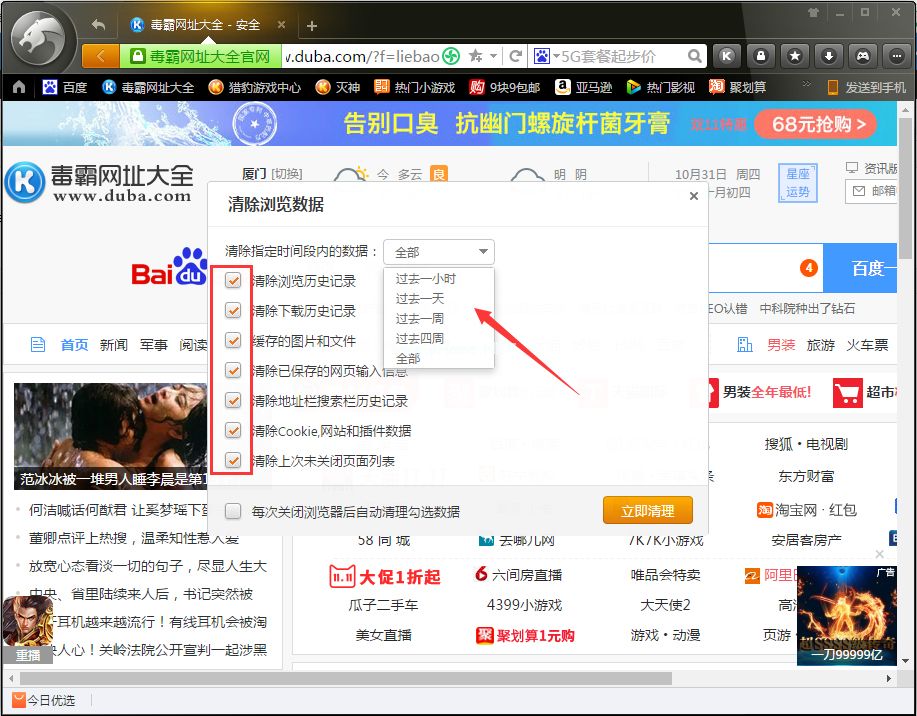Open the 范冰冰 news headline link
The width and height of the screenshot is (917, 716).
tap(110, 478)
